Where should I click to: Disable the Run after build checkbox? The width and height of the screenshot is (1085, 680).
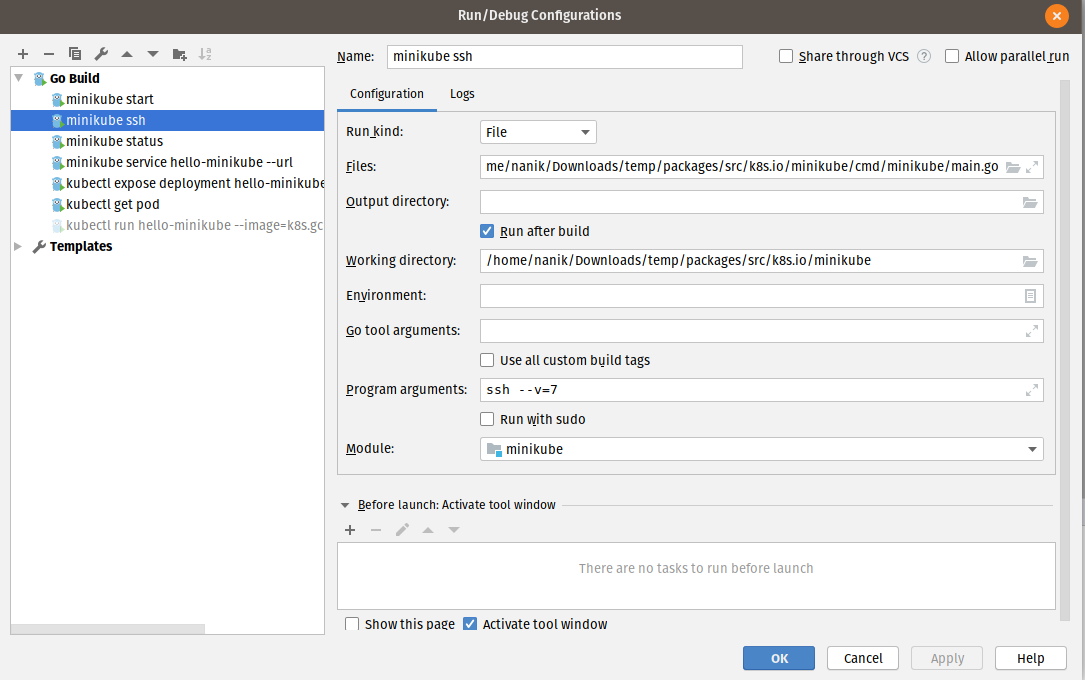pyautogui.click(x=488, y=231)
